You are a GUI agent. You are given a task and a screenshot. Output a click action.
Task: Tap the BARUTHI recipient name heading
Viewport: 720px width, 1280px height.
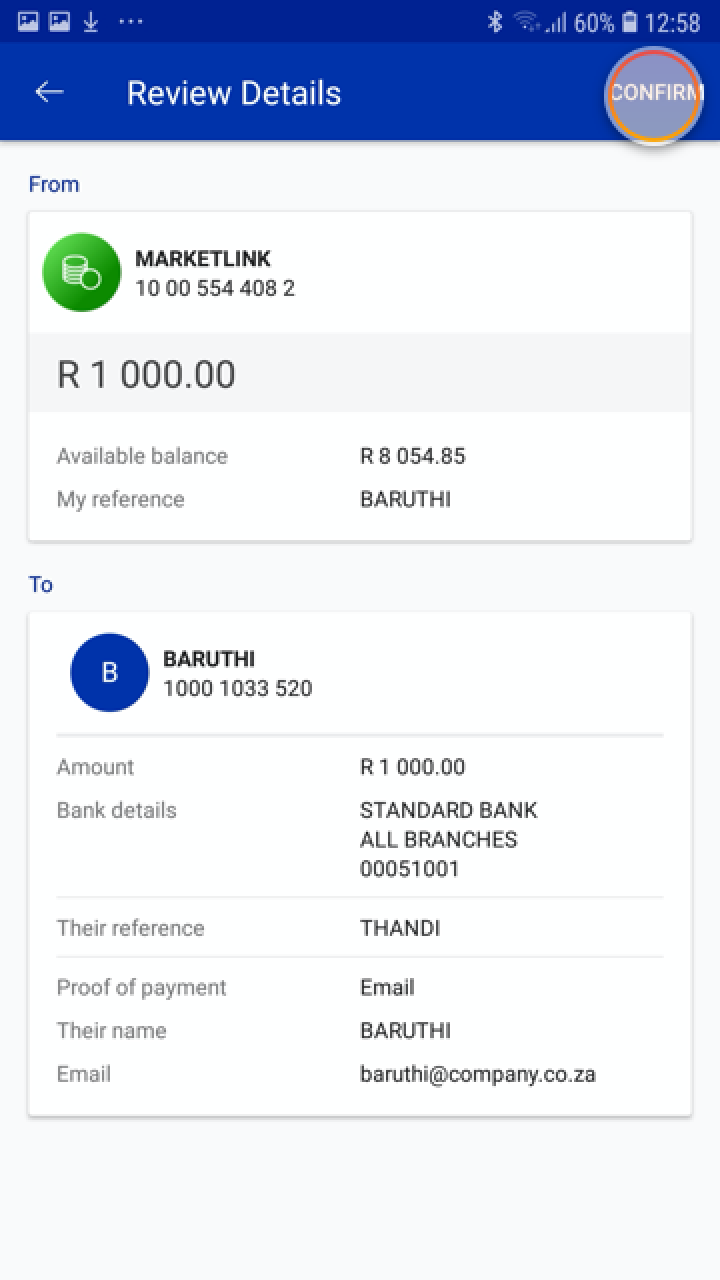[x=209, y=659]
